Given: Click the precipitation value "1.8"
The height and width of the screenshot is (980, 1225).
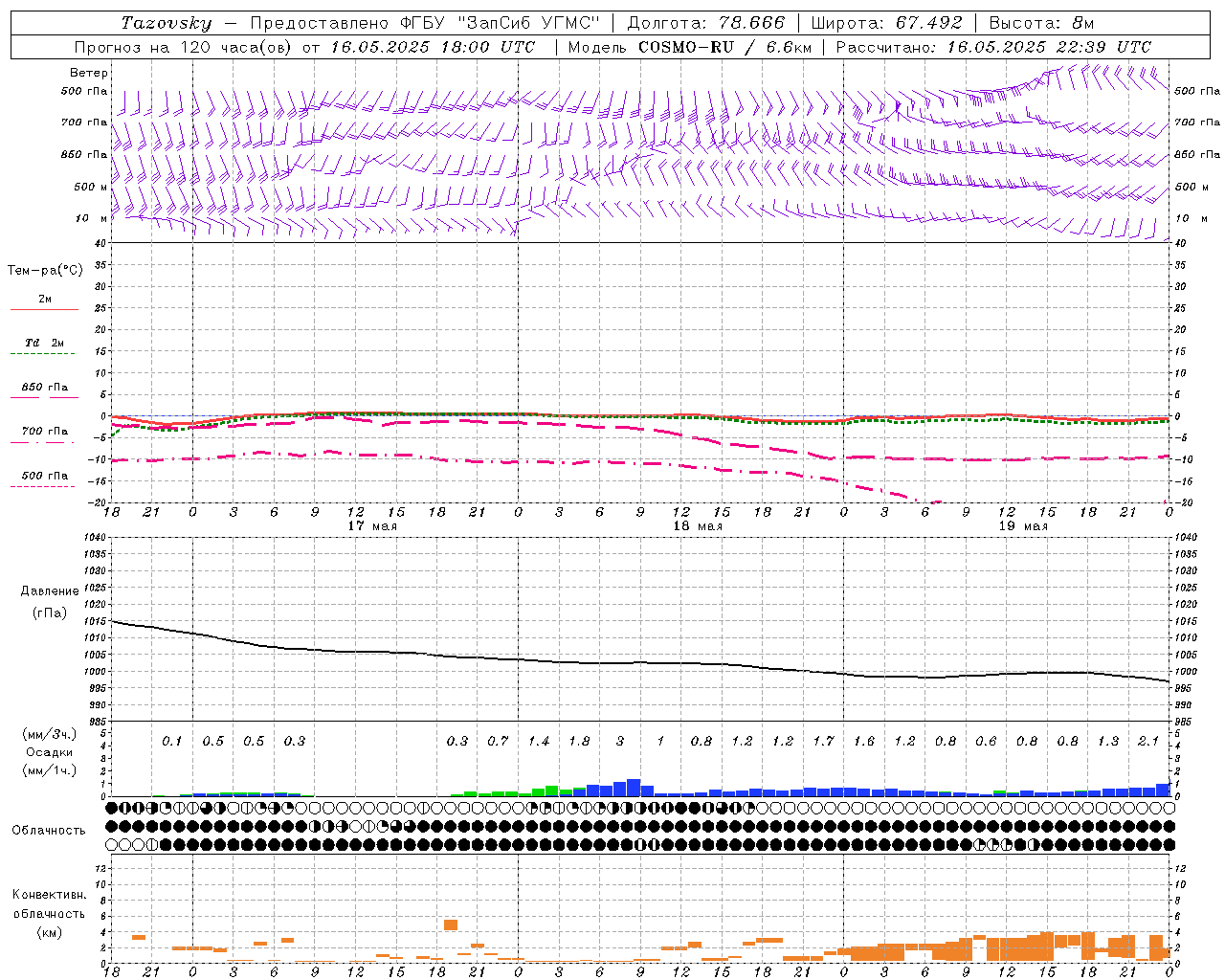Looking at the screenshot, I should pyautogui.click(x=579, y=741).
